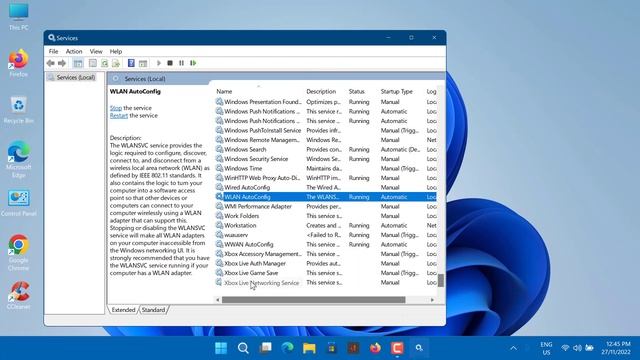This screenshot has width=640, height=360.
Task: Select the Windows Presentation Foundation service row
Action: pos(325,102)
